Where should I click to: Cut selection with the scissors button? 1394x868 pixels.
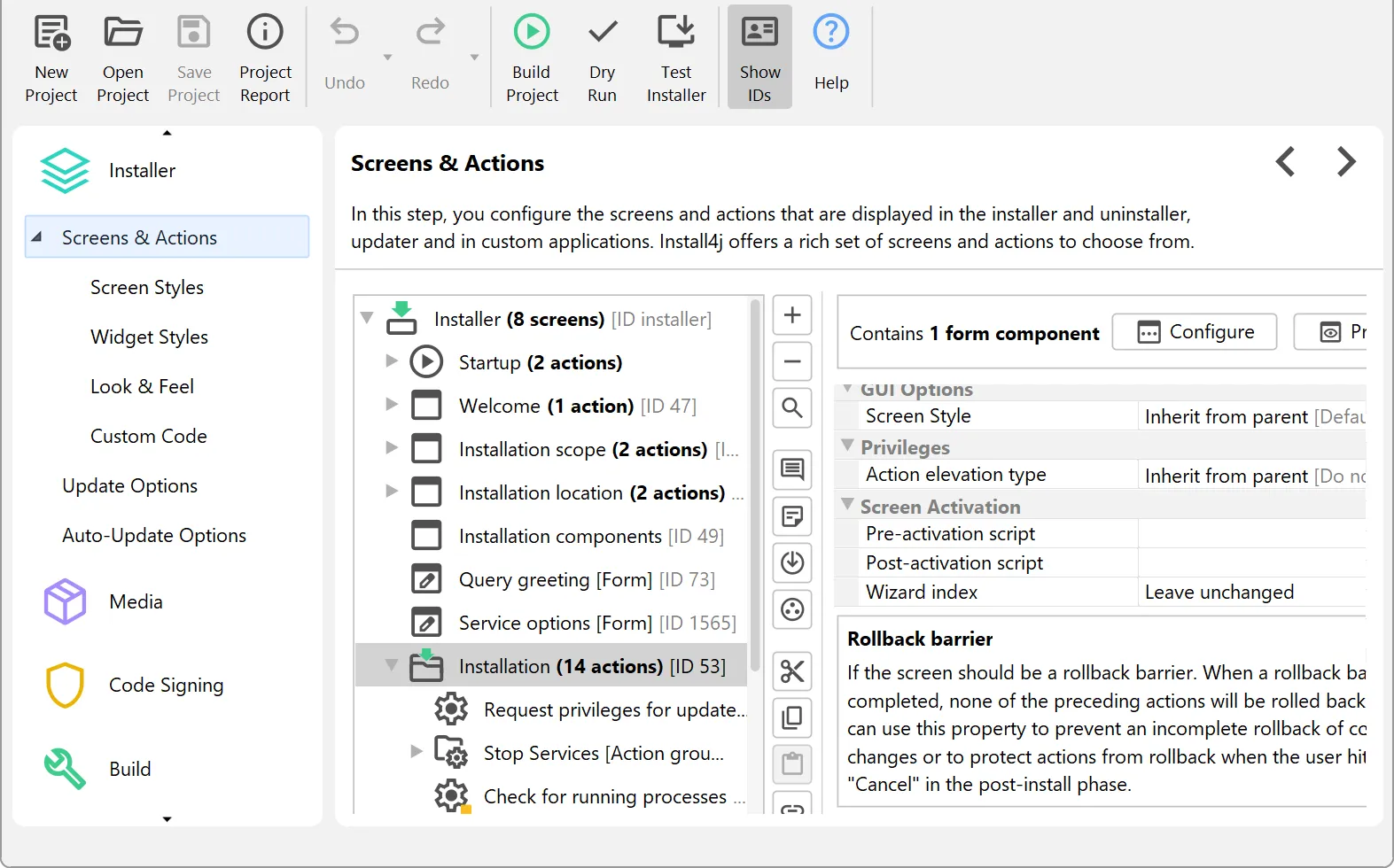point(792,671)
